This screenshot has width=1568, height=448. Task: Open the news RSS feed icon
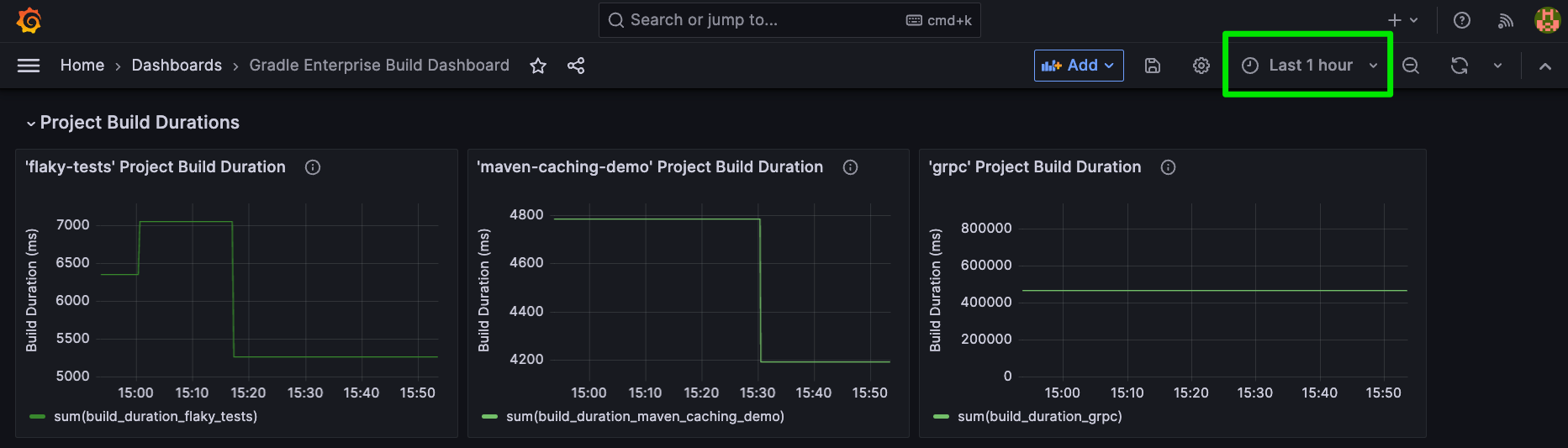pyautogui.click(x=1506, y=20)
